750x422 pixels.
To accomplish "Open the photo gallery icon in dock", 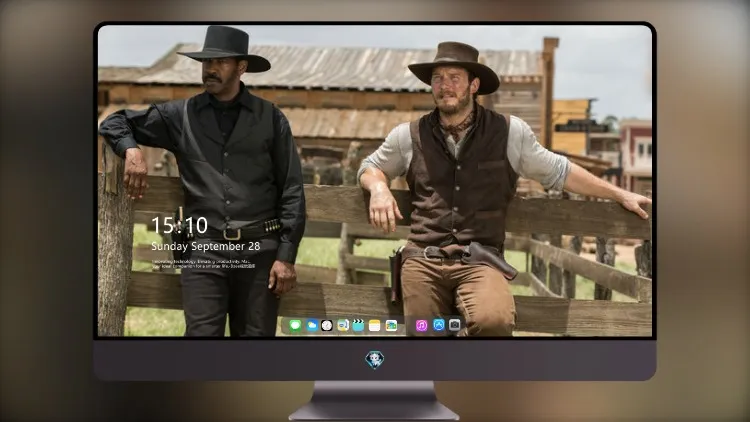I will [x=391, y=326].
